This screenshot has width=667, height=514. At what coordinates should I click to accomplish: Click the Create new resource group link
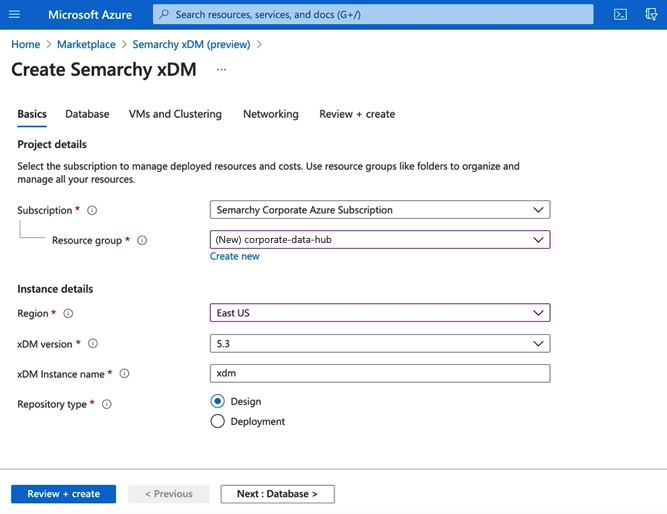(x=234, y=257)
